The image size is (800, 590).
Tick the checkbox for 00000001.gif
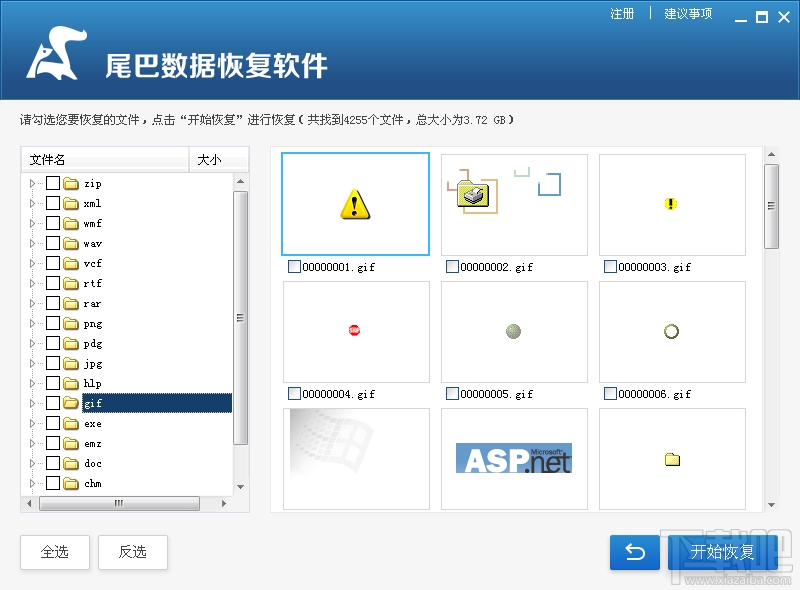pos(294,266)
